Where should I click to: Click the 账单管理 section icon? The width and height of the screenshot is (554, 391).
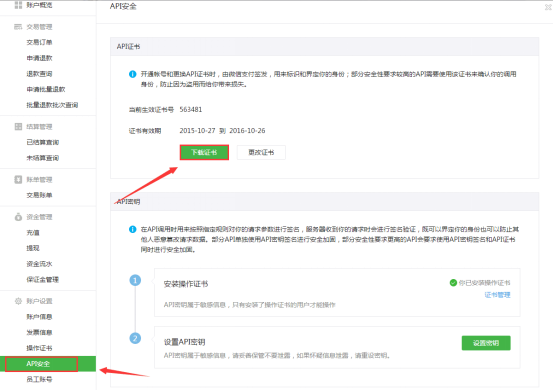(18, 179)
